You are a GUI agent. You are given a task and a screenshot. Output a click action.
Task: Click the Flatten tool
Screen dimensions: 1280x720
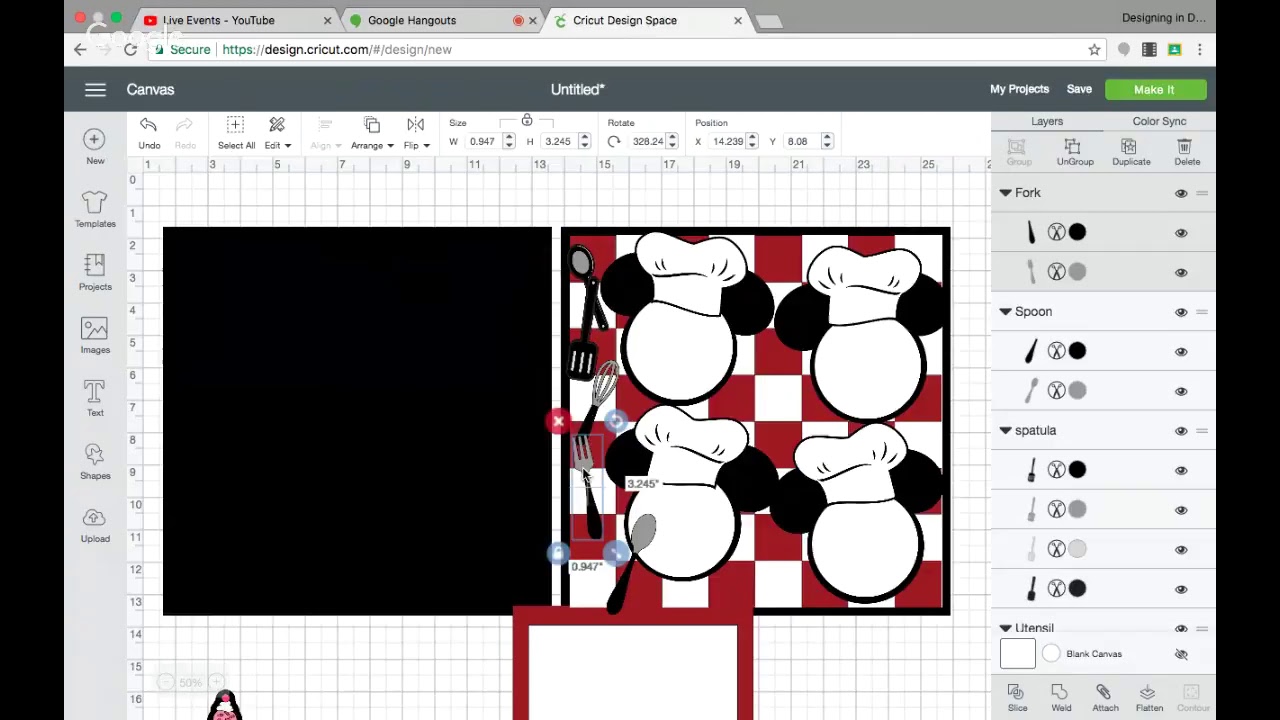pyautogui.click(x=1149, y=698)
